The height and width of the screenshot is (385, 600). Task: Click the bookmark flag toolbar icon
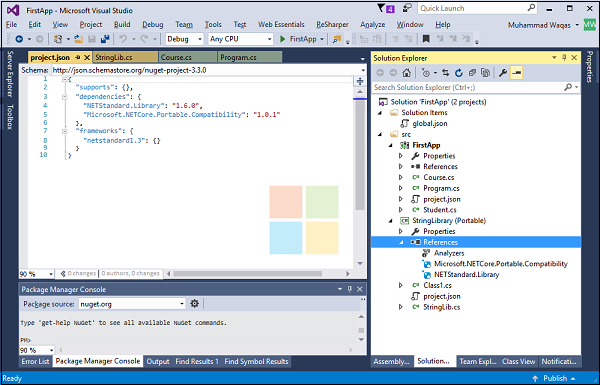tap(426, 39)
